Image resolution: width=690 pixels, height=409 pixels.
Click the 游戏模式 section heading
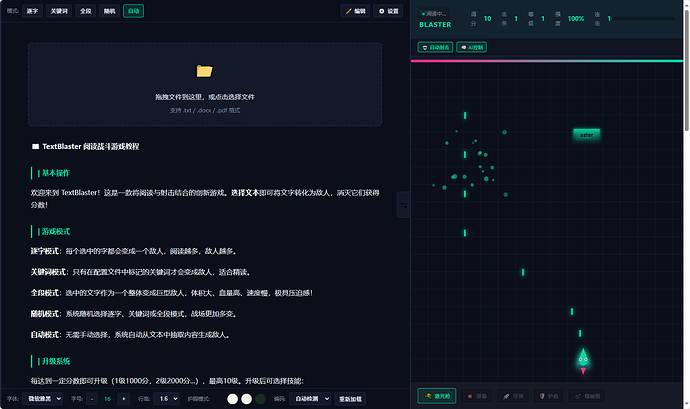56,232
